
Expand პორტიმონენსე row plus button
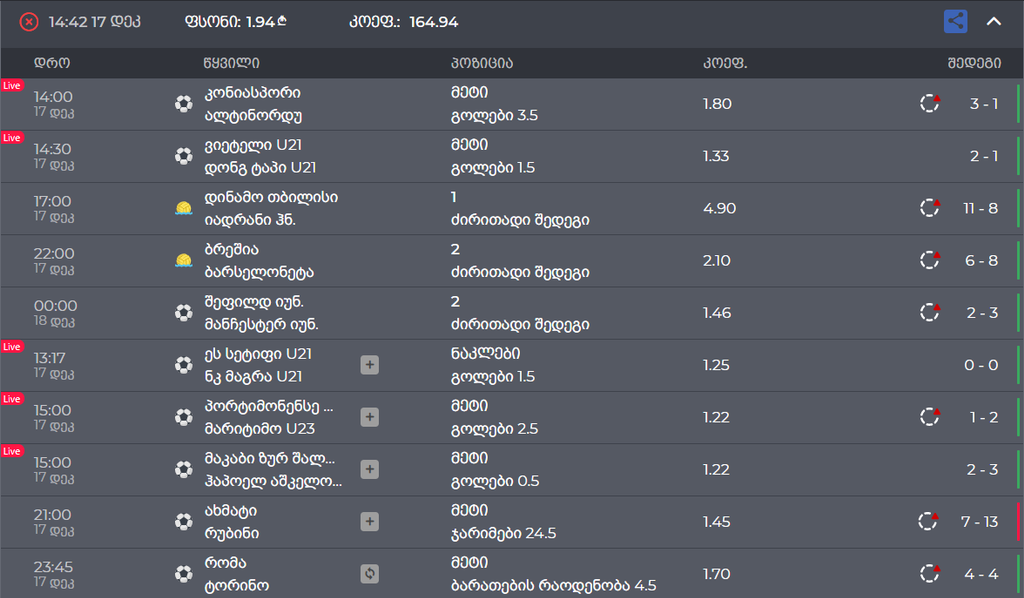(370, 417)
